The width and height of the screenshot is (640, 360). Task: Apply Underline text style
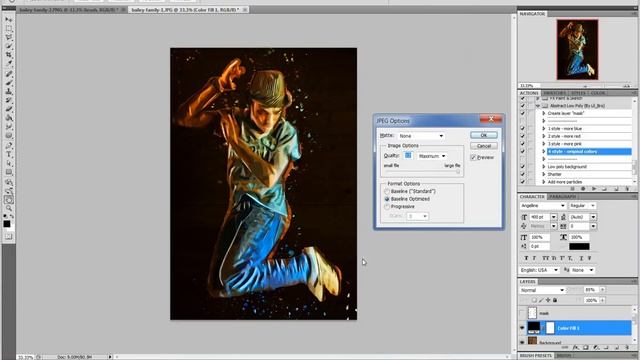point(581,258)
